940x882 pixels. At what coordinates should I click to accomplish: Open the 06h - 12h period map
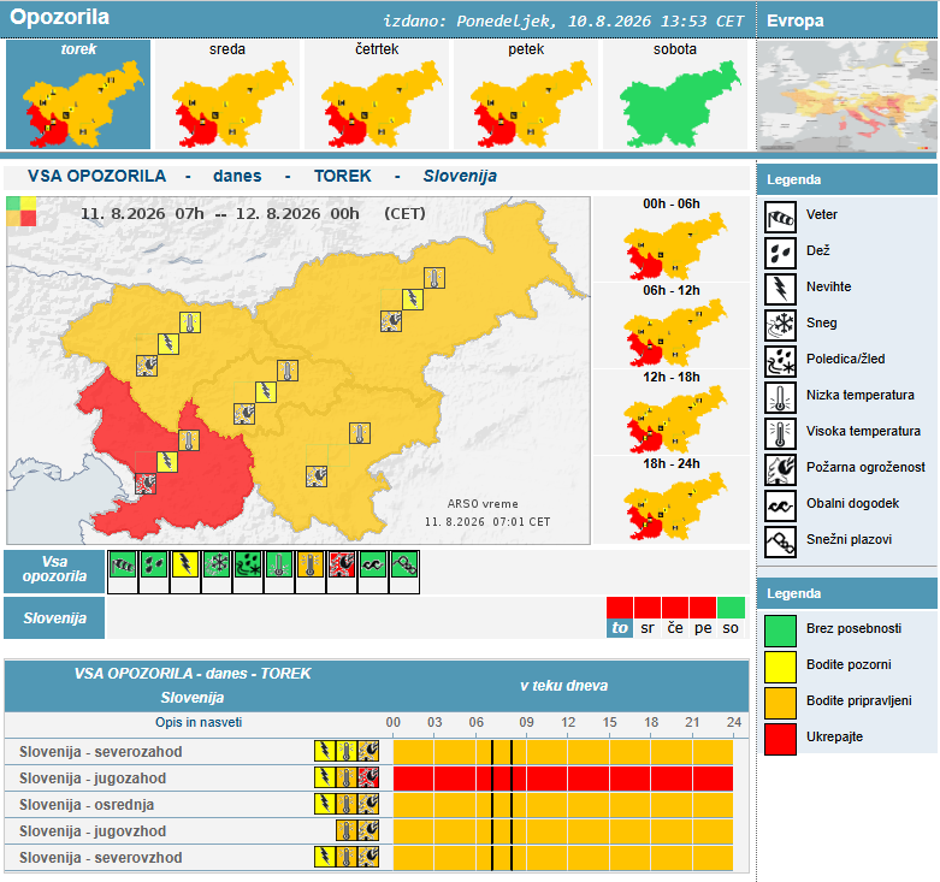[x=671, y=326]
